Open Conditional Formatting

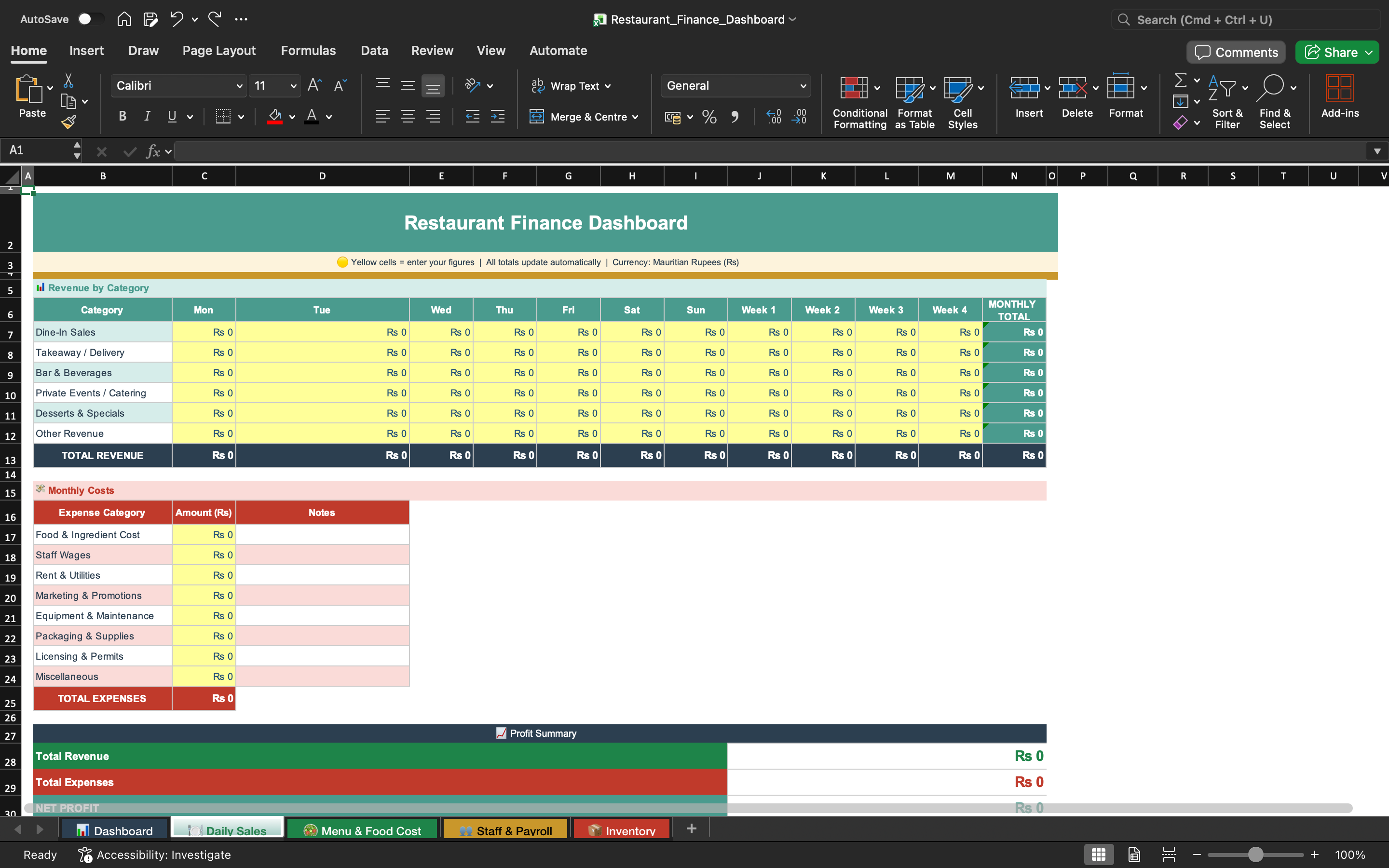[860, 102]
